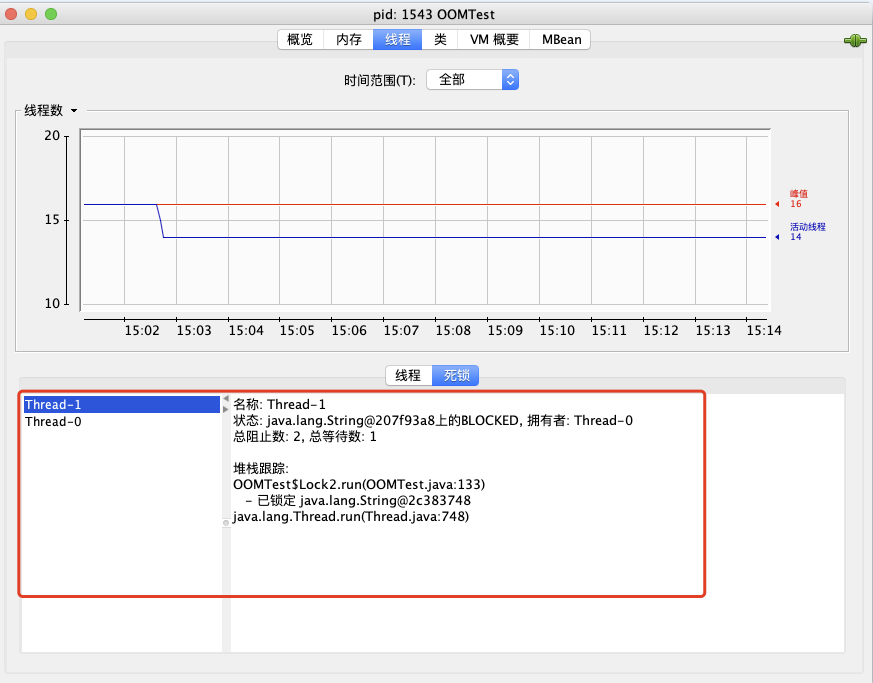Viewport: 873px width, 683px height.
Task: Collapse left pane with split arrow
Action: click(225, 399)
